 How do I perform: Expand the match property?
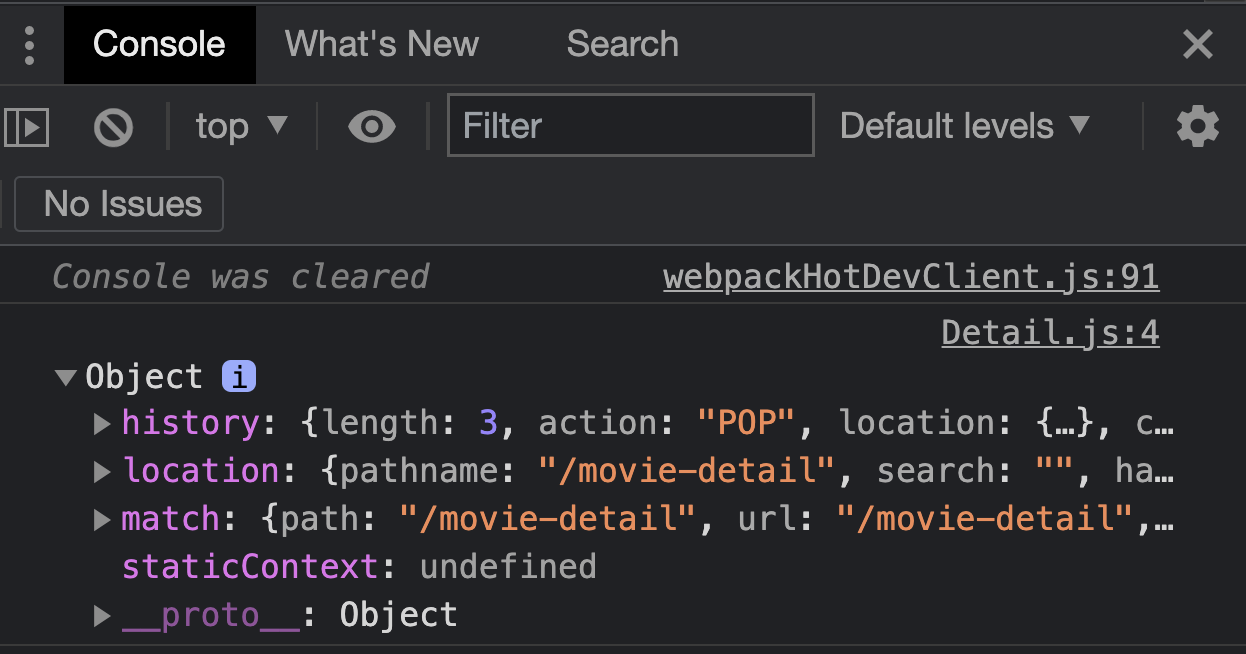(102, 519)
